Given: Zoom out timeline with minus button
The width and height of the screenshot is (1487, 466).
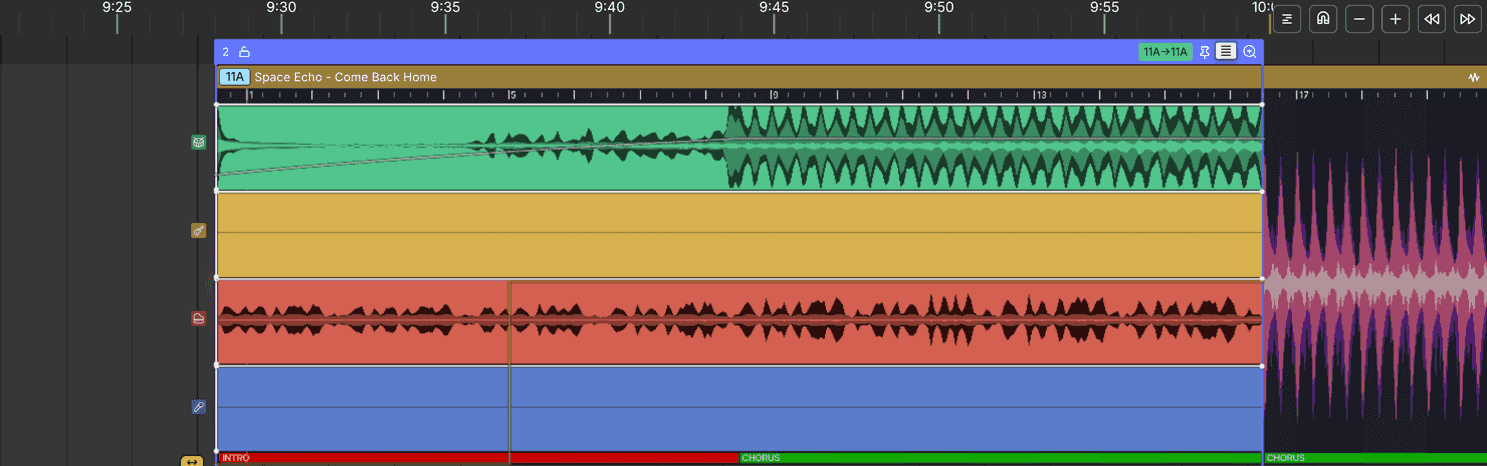Looking at the screenshot, I should pos(1359,19).
